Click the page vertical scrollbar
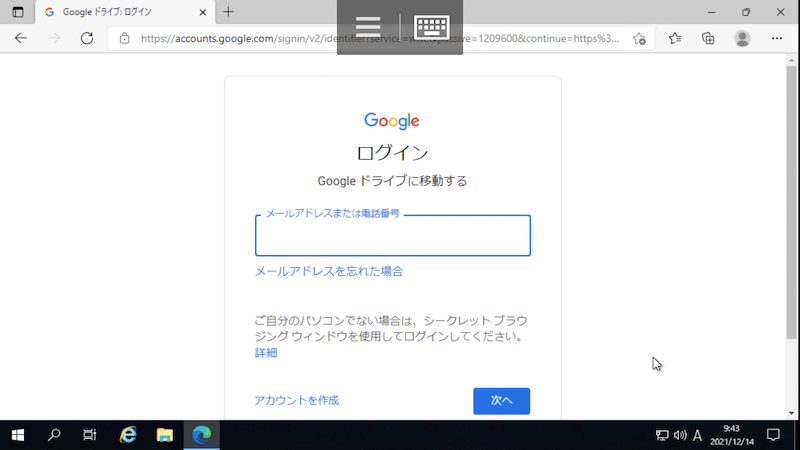Screen dimensions: 800x450 click(x=791, y=202)
